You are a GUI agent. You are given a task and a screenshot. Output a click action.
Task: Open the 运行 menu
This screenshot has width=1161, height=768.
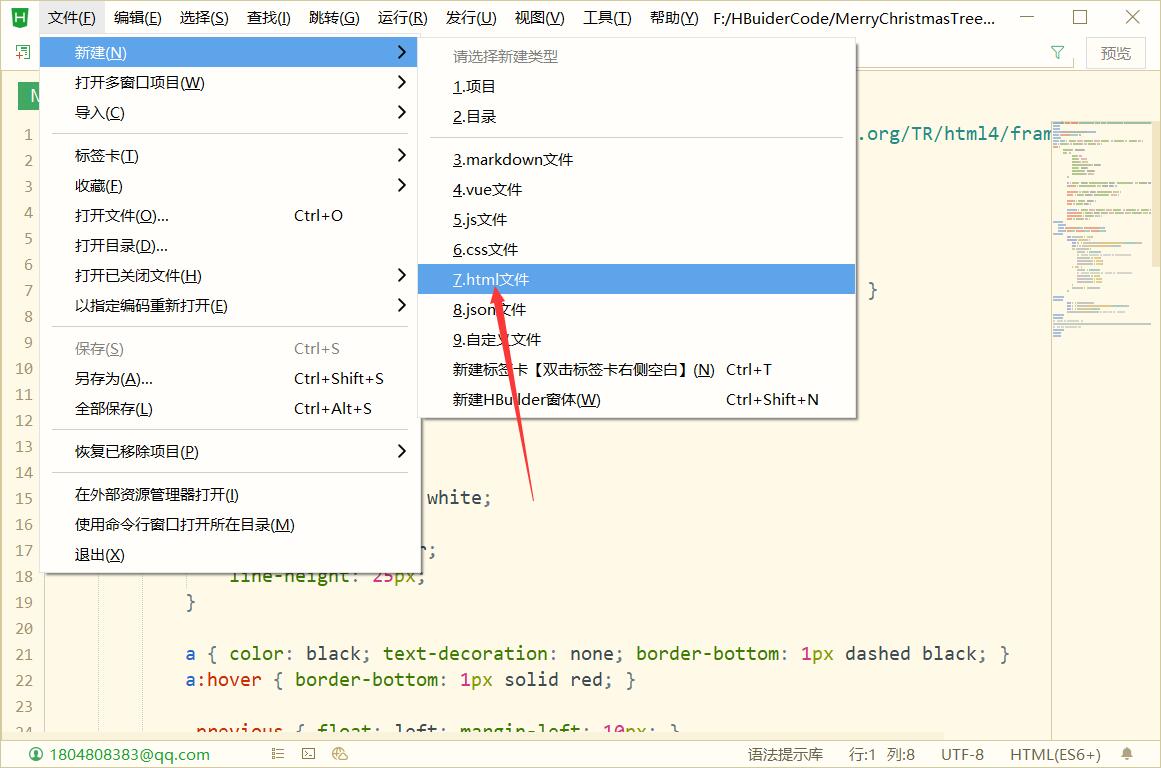click(x=402, y=17)
